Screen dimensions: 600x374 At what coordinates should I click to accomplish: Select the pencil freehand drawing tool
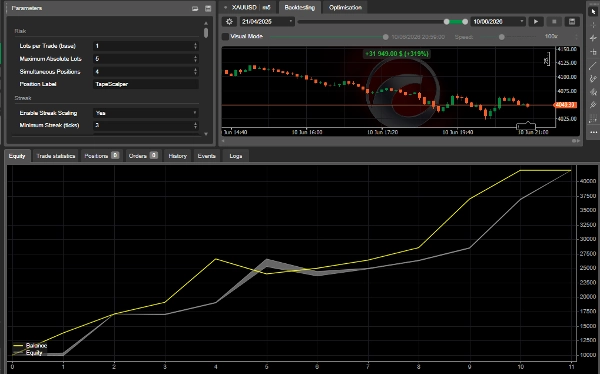tap(593, 79)
